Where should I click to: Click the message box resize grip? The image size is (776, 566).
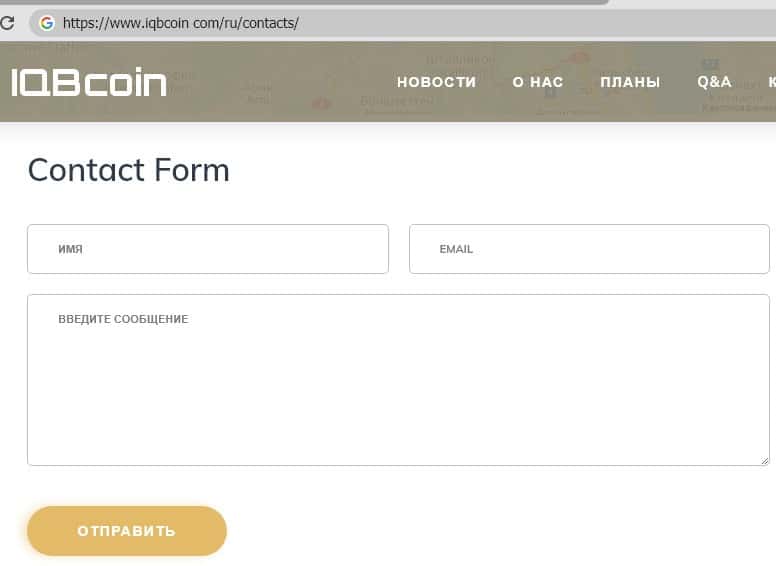pos(764,460)
